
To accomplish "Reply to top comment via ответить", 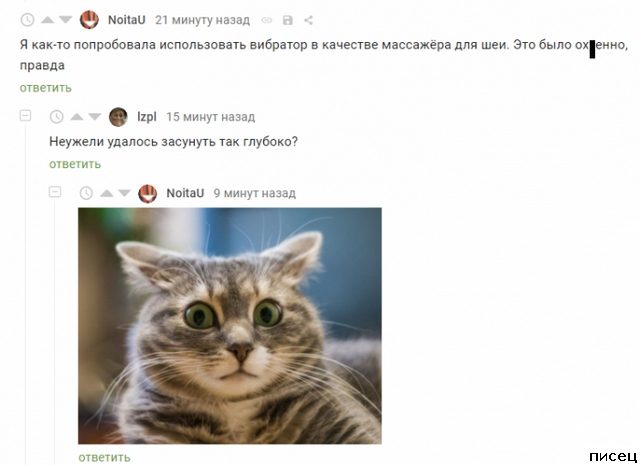I will click(x=46, y=88).
